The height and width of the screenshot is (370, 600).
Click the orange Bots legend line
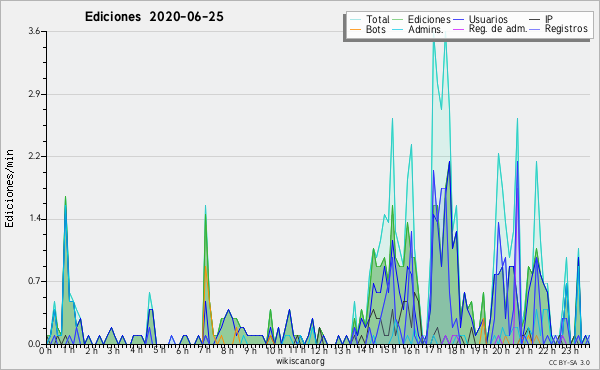(x=355, y=29)
